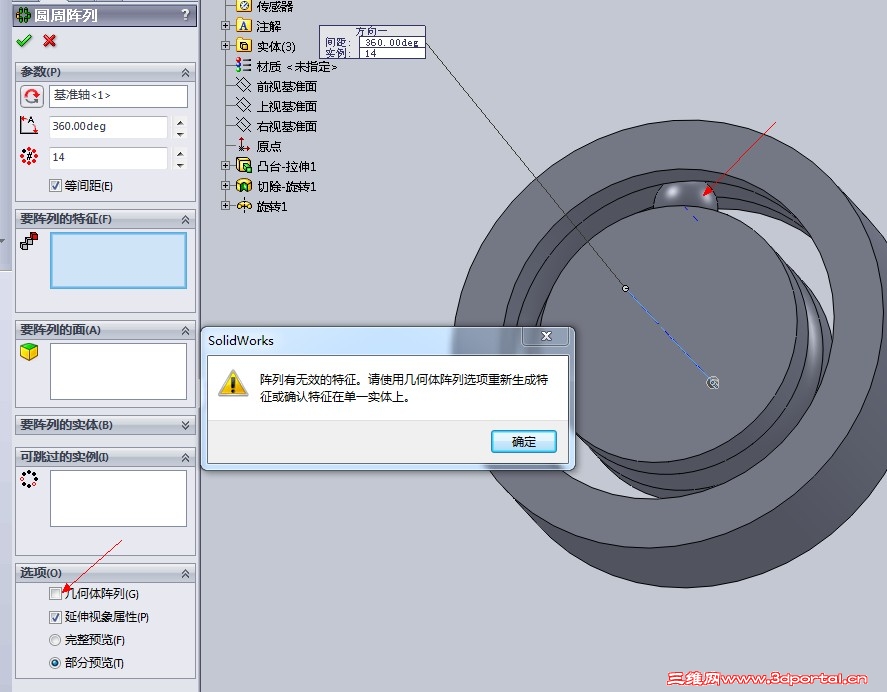The image size is (887, 692).
Task: Enable the 几何体阵列(G) checkbox
Action: pos(55,594)
